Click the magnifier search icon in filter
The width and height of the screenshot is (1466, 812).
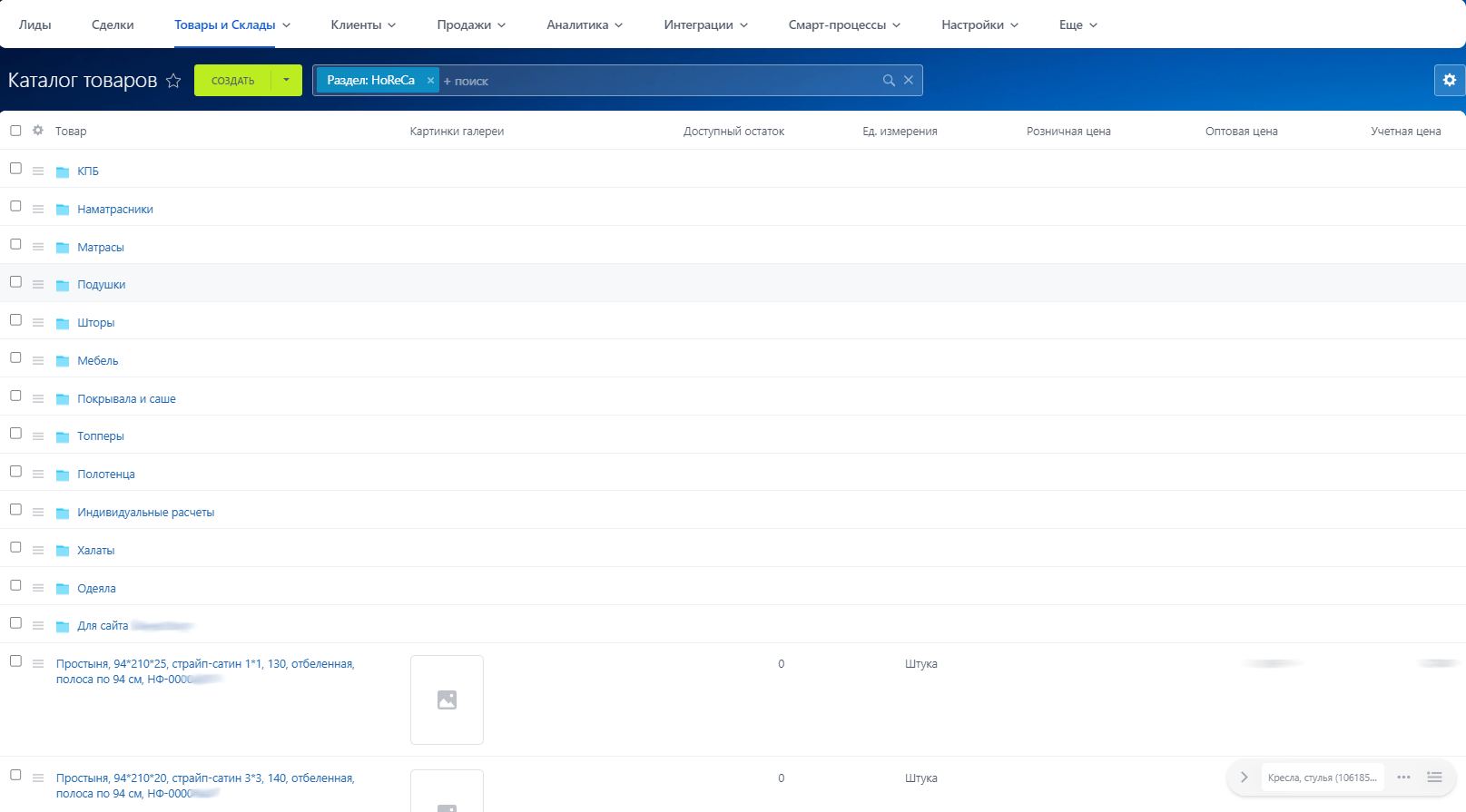pyautogui.click(x=889, y=81)
